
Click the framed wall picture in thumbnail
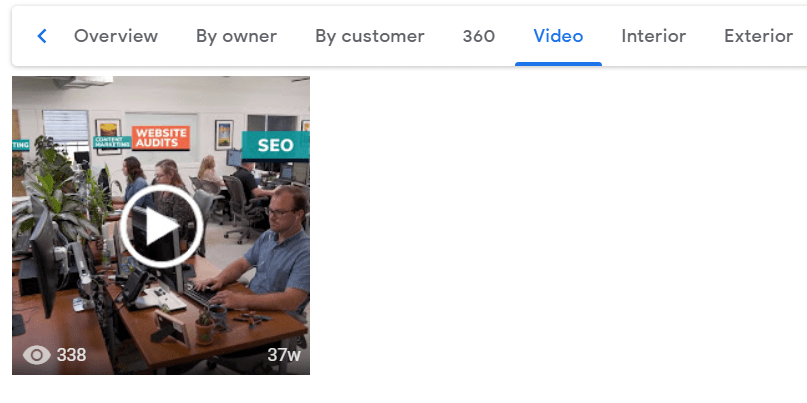224,135
